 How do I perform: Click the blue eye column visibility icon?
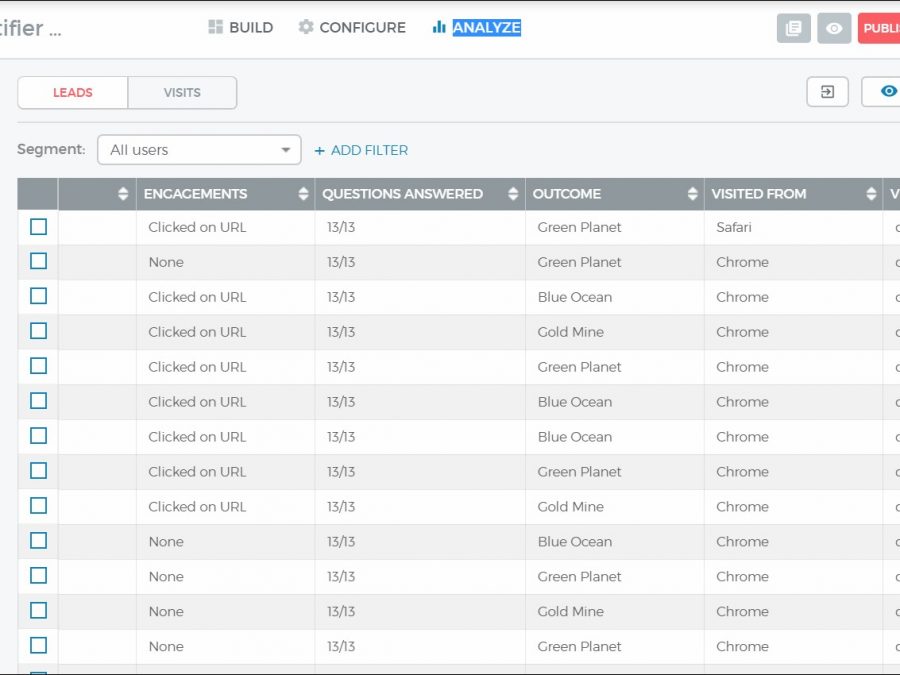(x=887, y=92)
